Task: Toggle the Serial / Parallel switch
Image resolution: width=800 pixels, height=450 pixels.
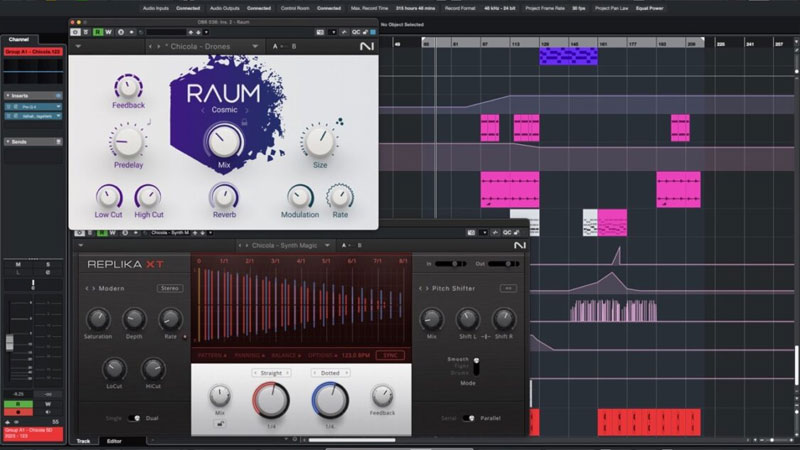Action: tap(468, 418)
